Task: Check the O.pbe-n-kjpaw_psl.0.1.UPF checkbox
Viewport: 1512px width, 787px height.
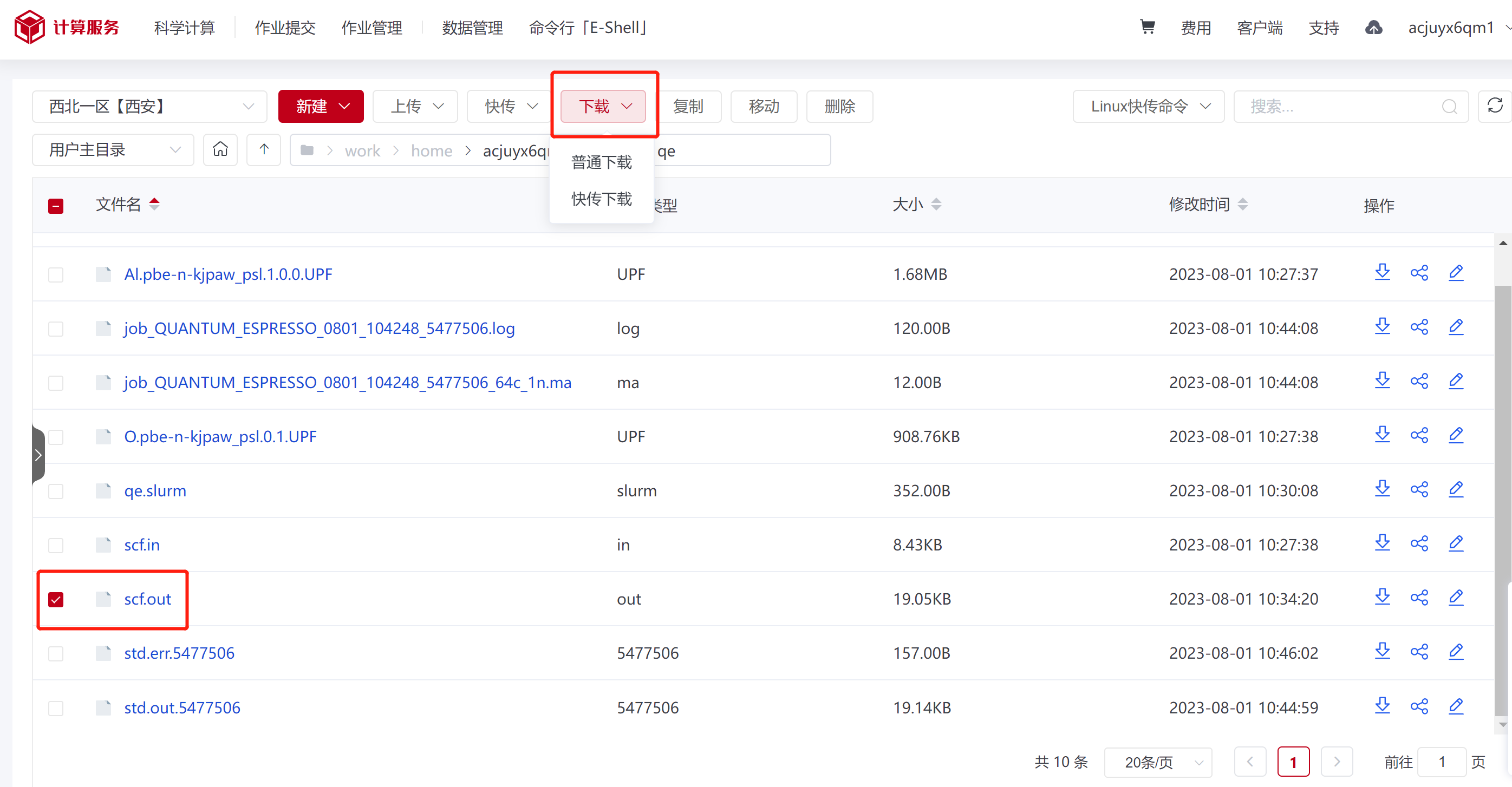Action: [x=56, y=437]
